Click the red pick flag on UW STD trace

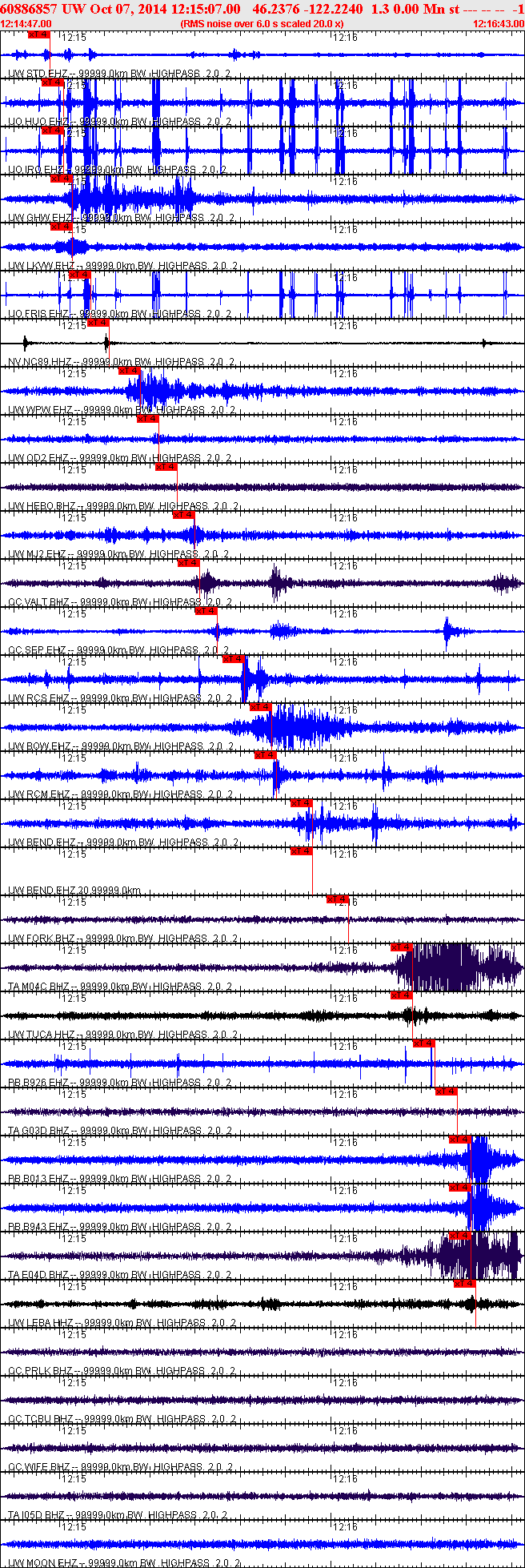(38, 34)
